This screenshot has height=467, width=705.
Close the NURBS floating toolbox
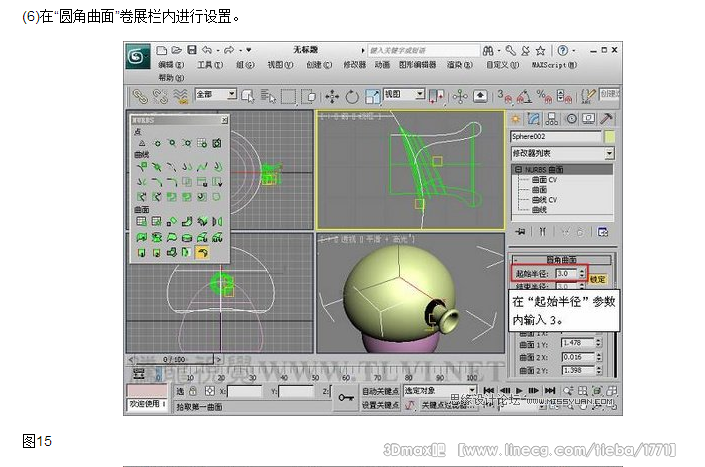tap(224, 120)
